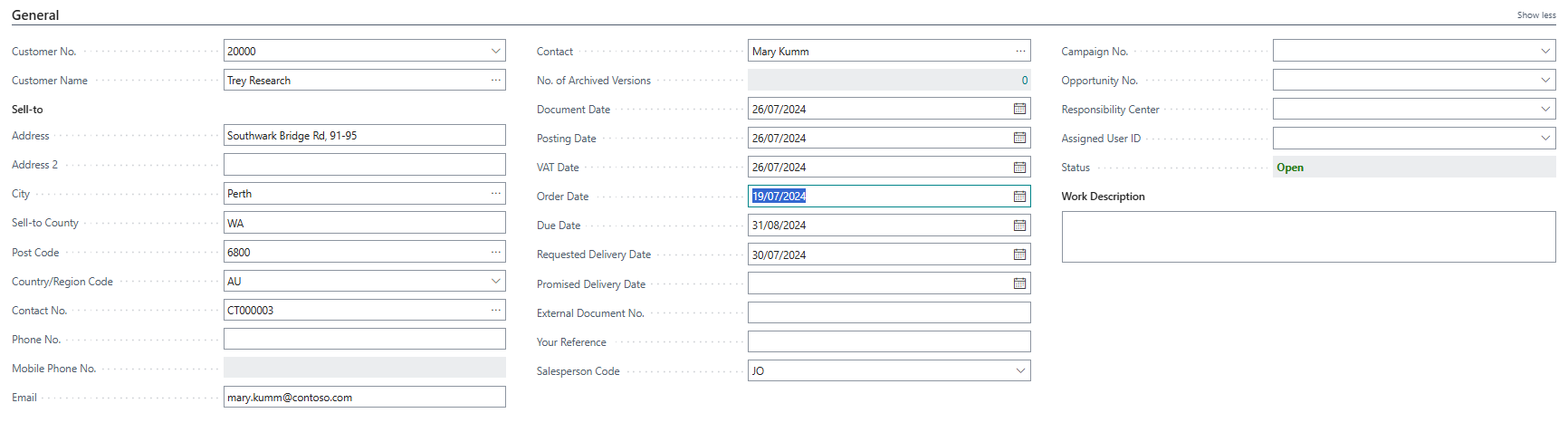Open calendar picker for Order Date
This screenshot has height=432, width=1568.
(x=1019, y=197)
